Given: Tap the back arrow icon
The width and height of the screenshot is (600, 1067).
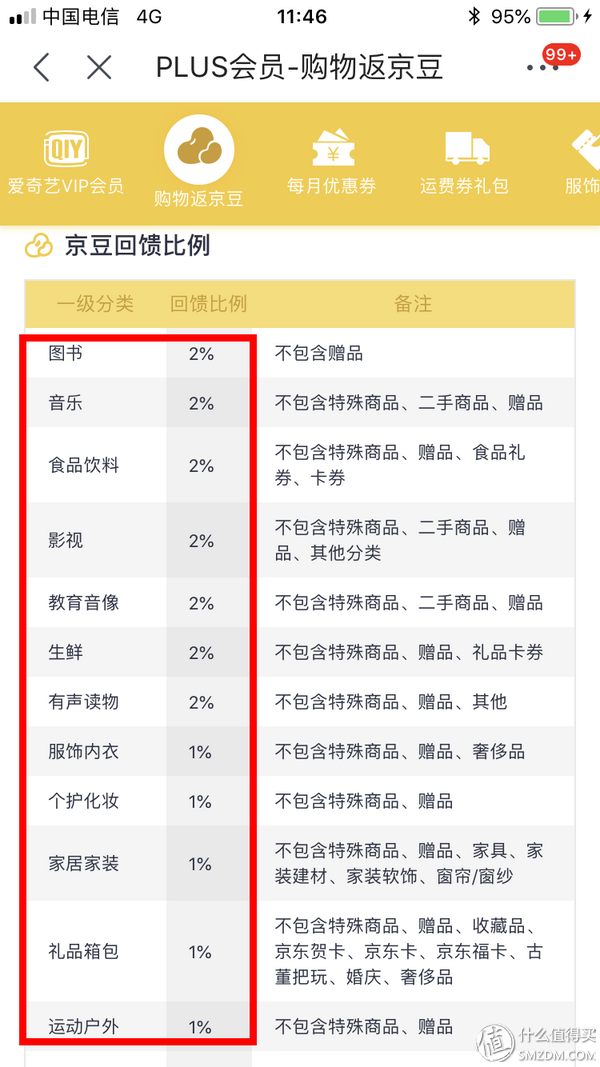Looking at the screenshot, I should coord(40,68).
